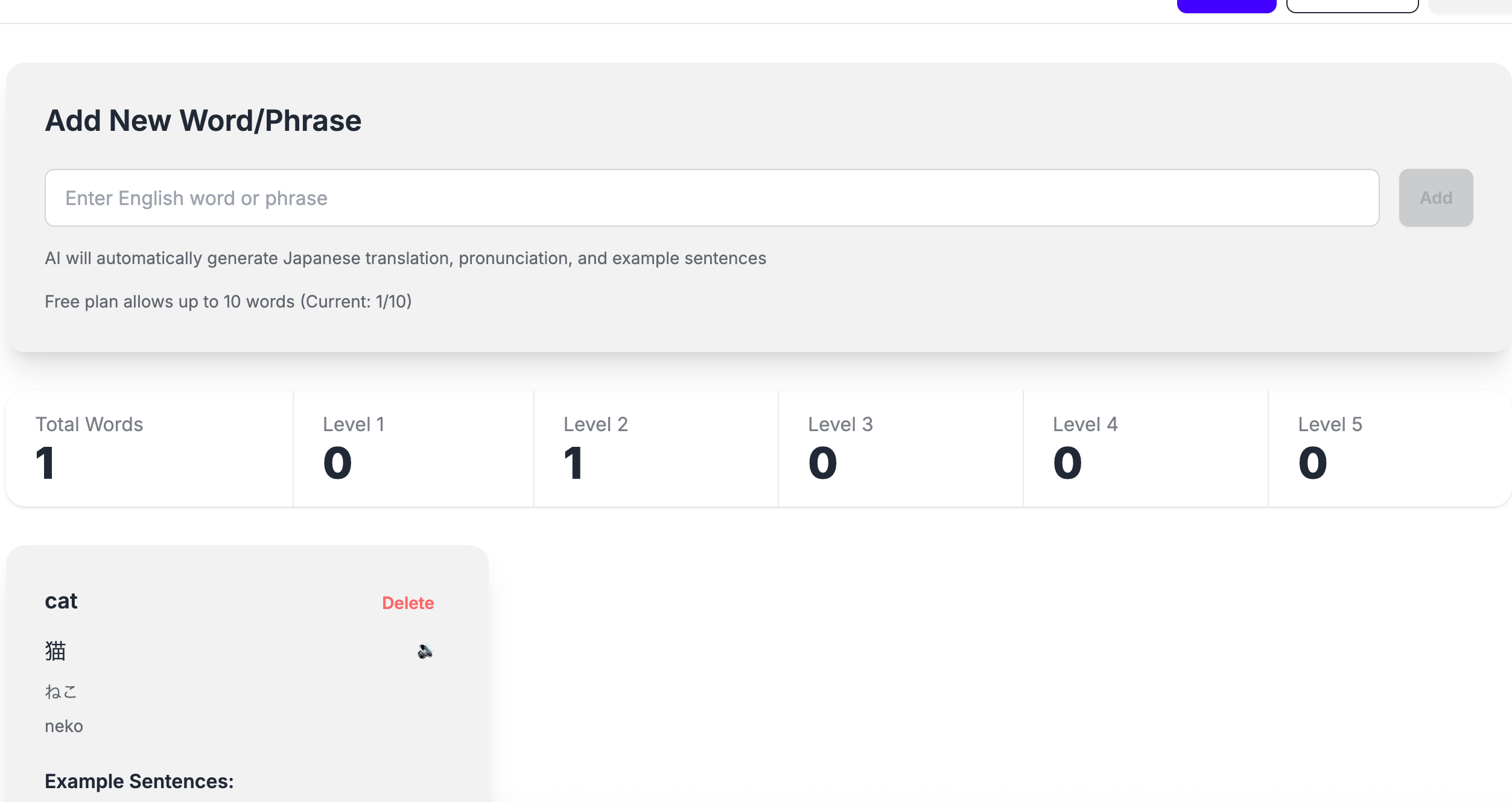The height and width of the screenshot is (802, 1512).
Task: Focus the English word or phrase input
Action: (712, 198)
